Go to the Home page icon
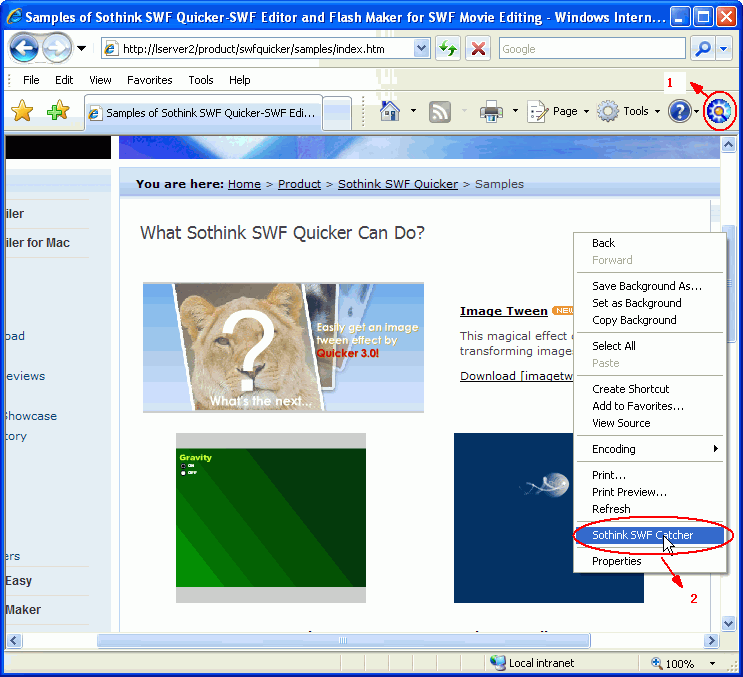This screenshot has width=743, height=677. [391, 112]
